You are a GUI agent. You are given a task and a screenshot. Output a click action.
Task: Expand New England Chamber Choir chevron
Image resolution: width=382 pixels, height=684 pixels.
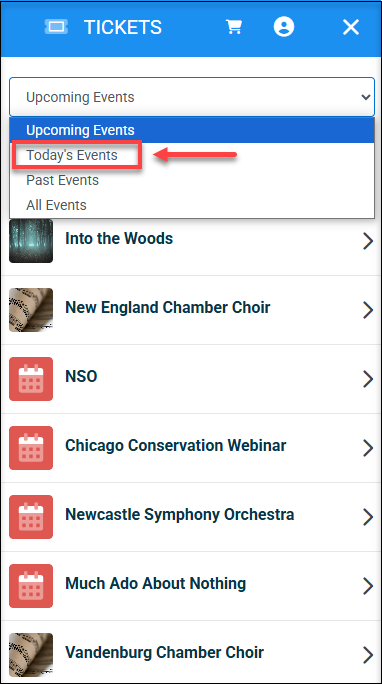(368, 310)
